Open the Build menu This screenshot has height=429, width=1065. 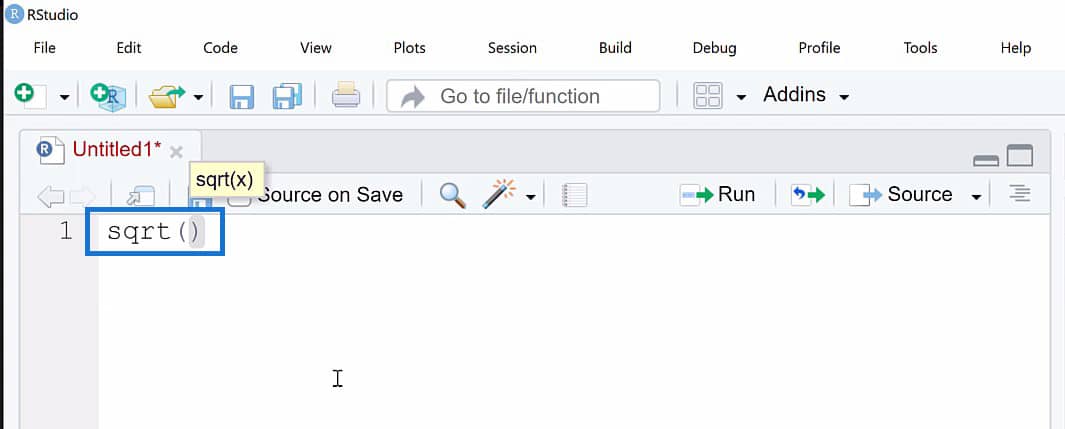615,48
